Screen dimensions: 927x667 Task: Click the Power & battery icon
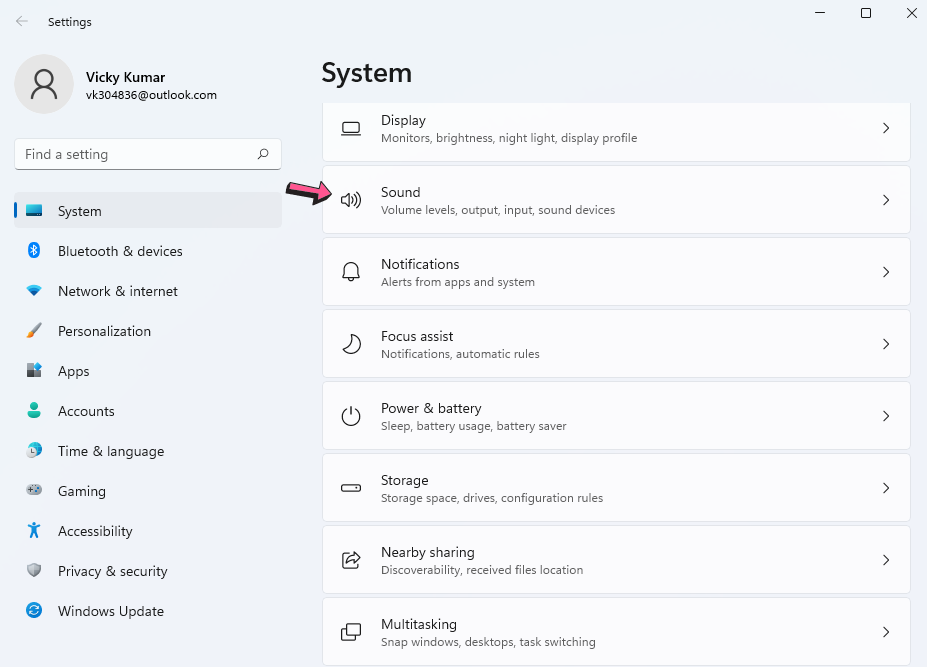tap(351, 416)
